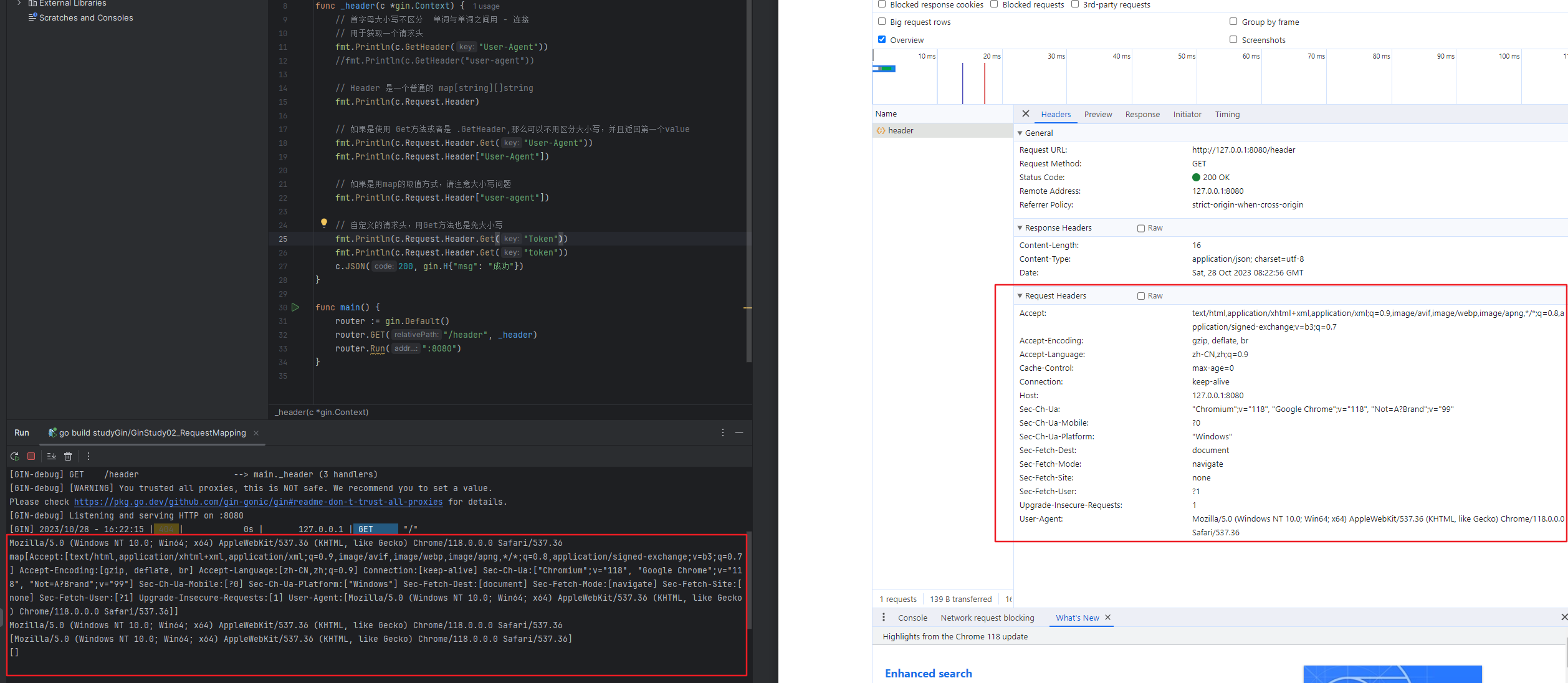
Task: Clear all Run console output
Action: coord(68,456)
